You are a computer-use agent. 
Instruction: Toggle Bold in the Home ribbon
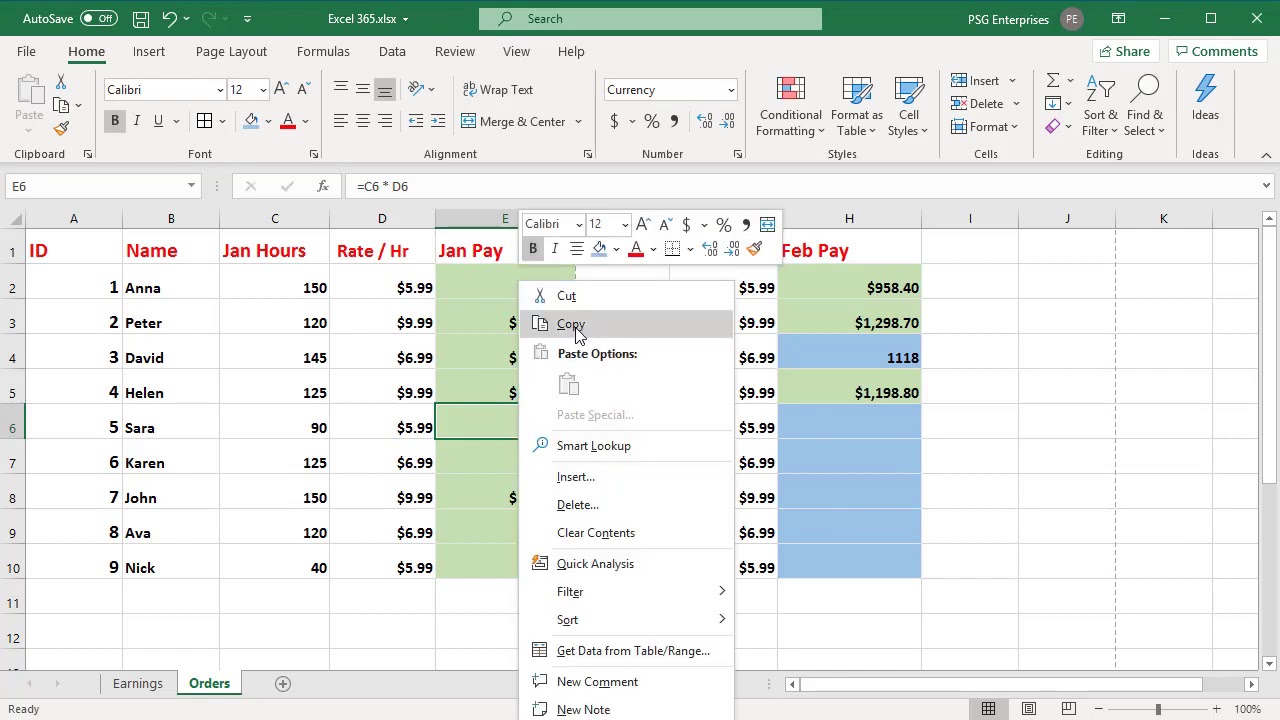point(114,121)
